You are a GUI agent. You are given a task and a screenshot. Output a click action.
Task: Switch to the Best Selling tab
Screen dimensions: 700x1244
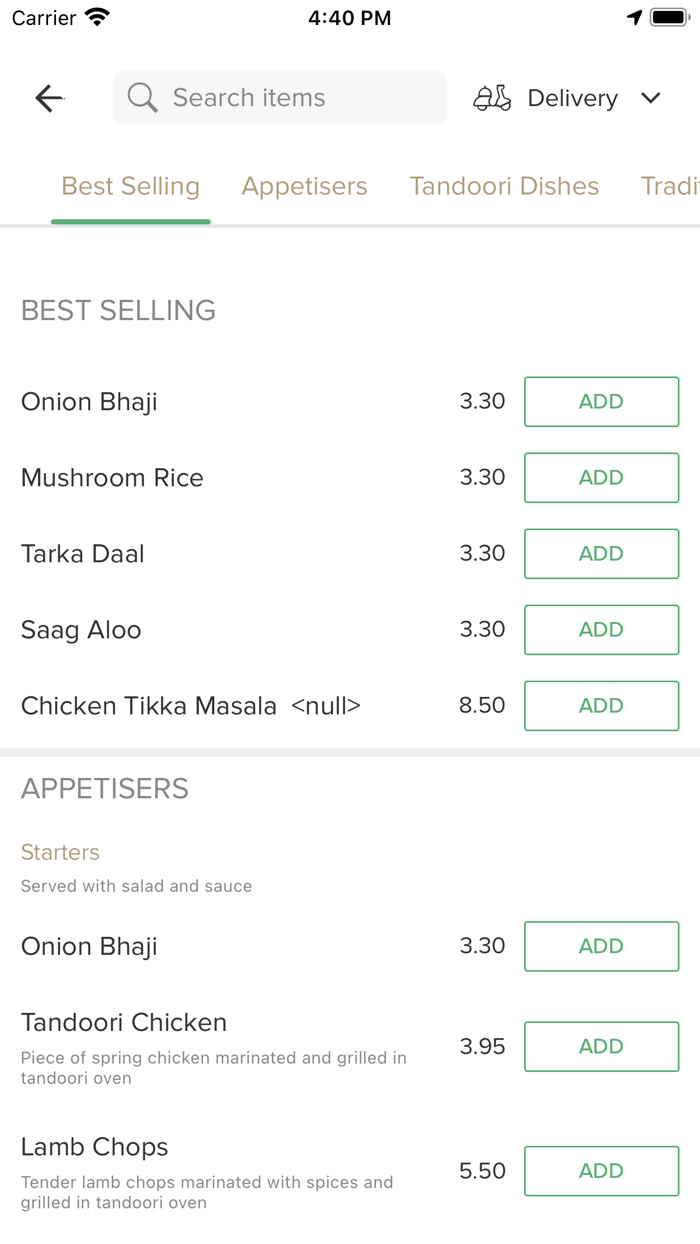[x=131, y=186]
